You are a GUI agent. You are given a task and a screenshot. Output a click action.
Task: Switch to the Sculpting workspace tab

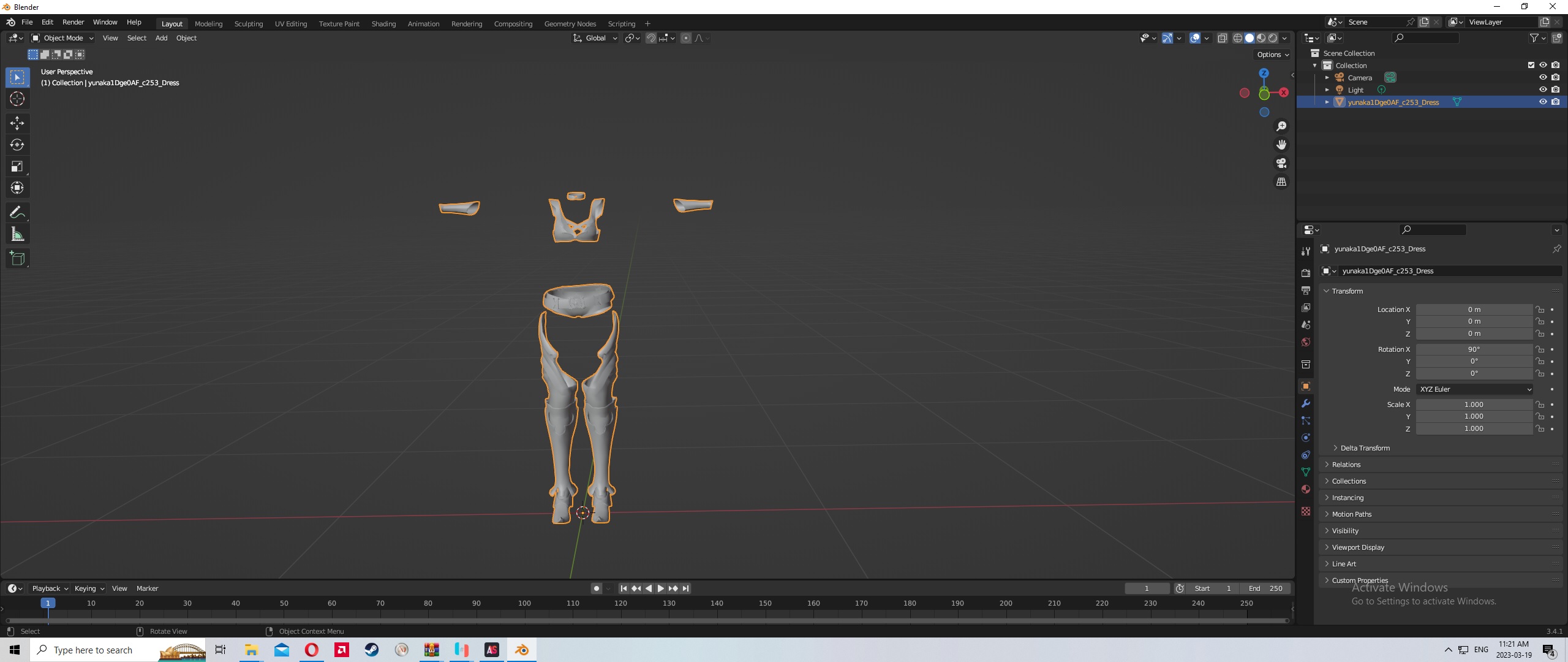coord(249,24)
